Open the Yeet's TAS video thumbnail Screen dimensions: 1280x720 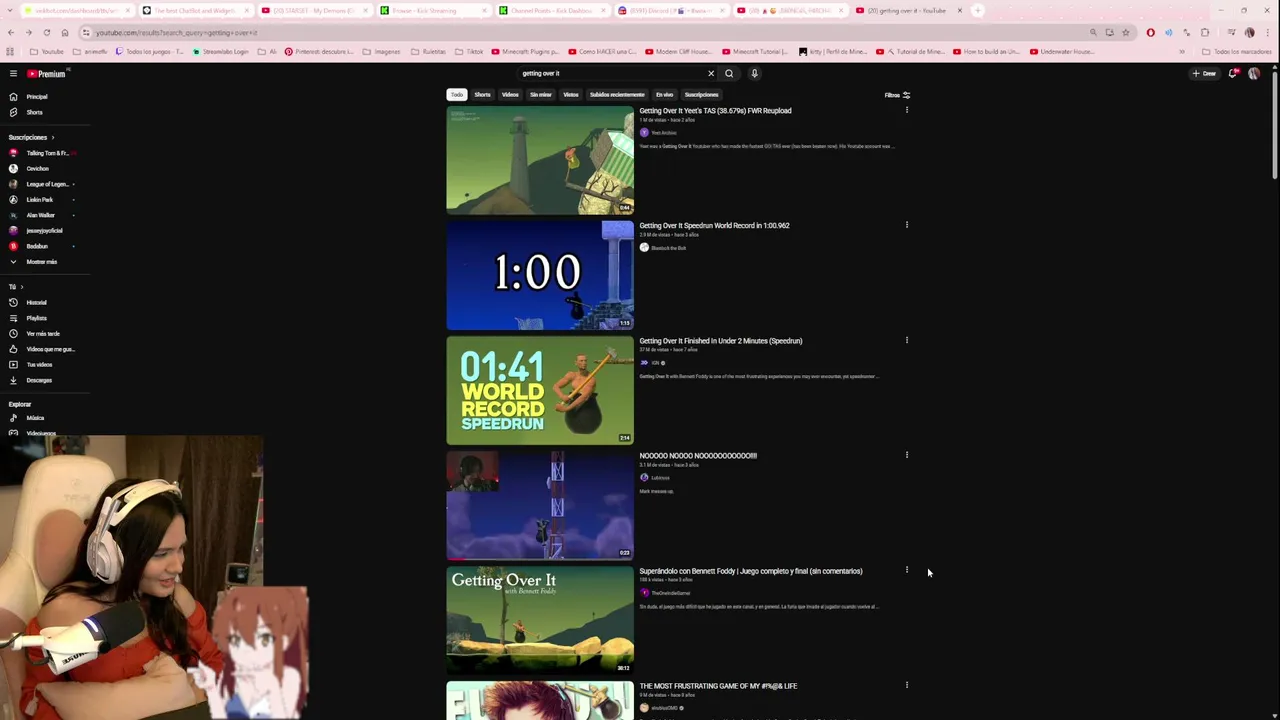[540, 160]
